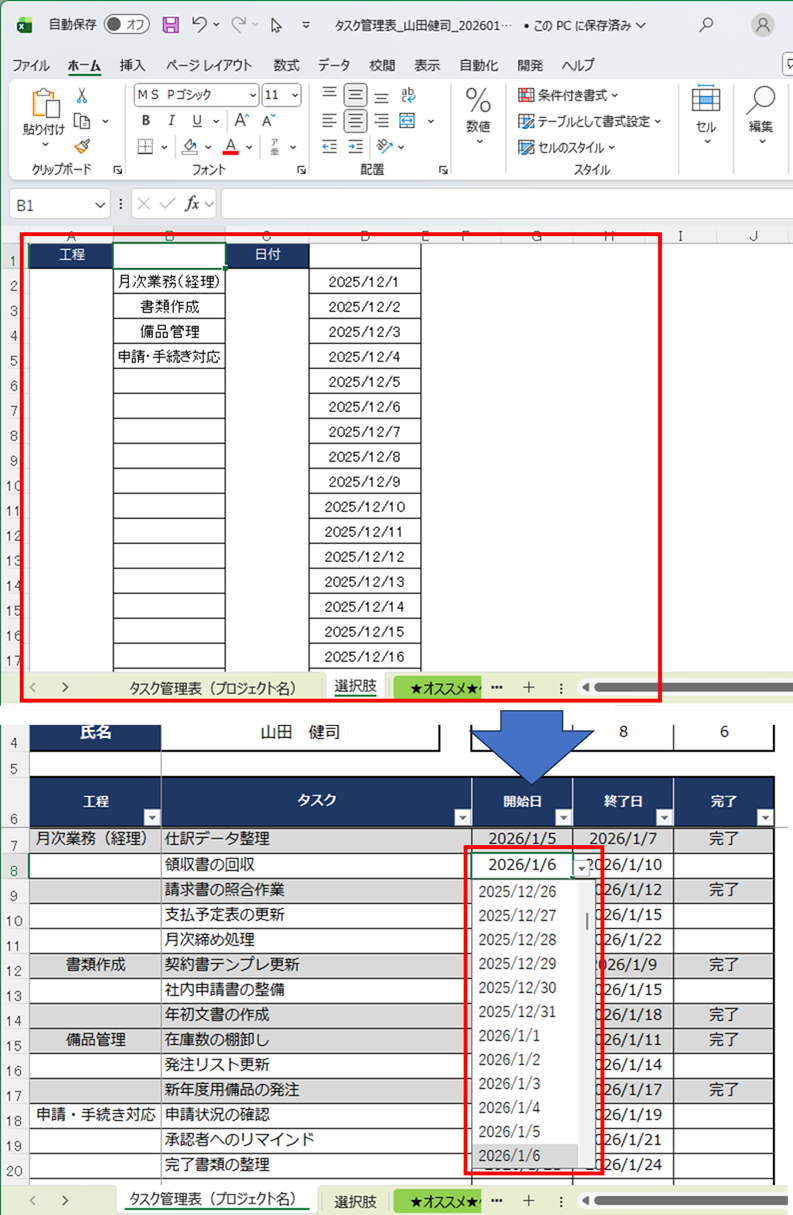Toggle middle vertical alignment button
The height and width of the screenshot is (1215, 793).
[356, 95]
